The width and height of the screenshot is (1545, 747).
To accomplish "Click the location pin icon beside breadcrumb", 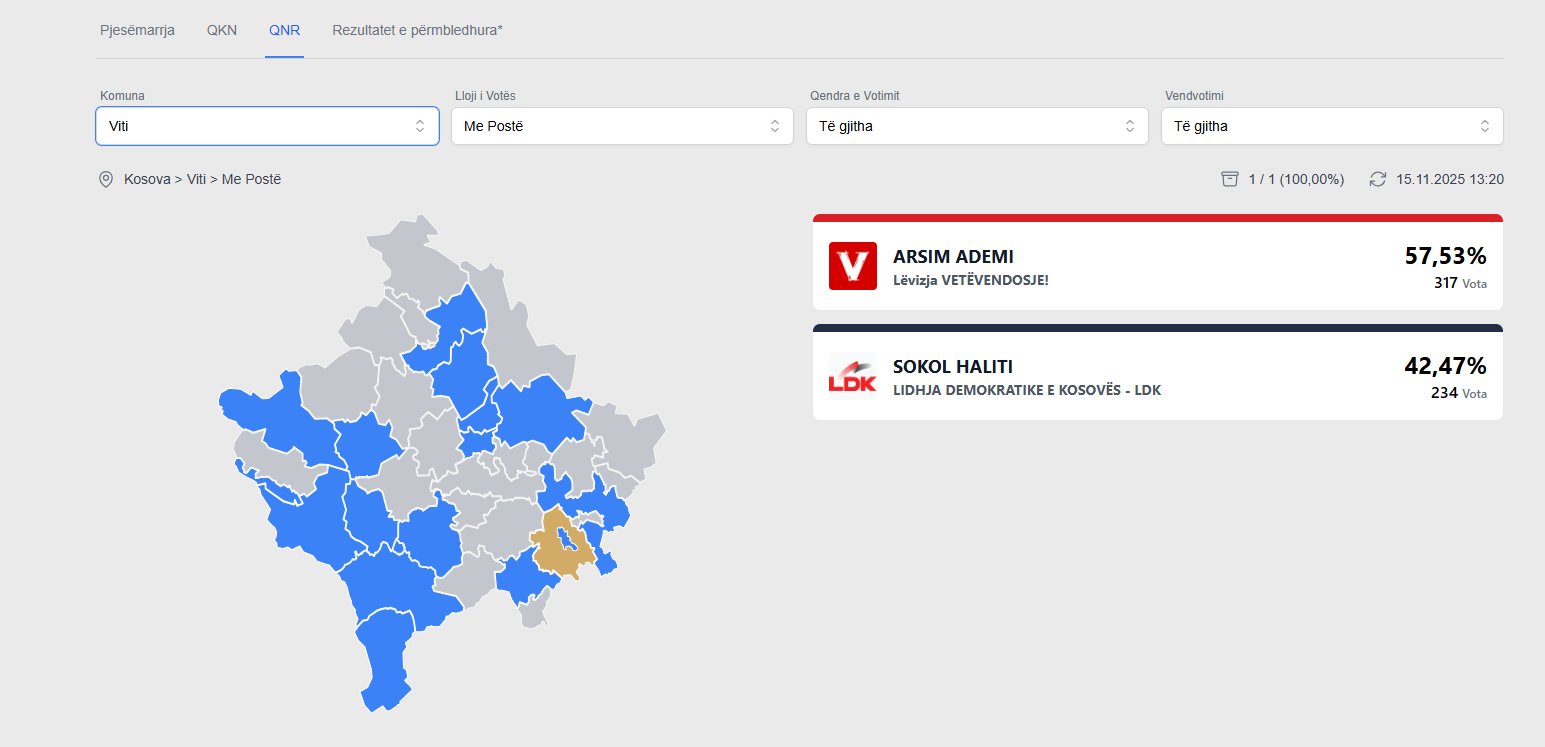I will pos(106,180).
